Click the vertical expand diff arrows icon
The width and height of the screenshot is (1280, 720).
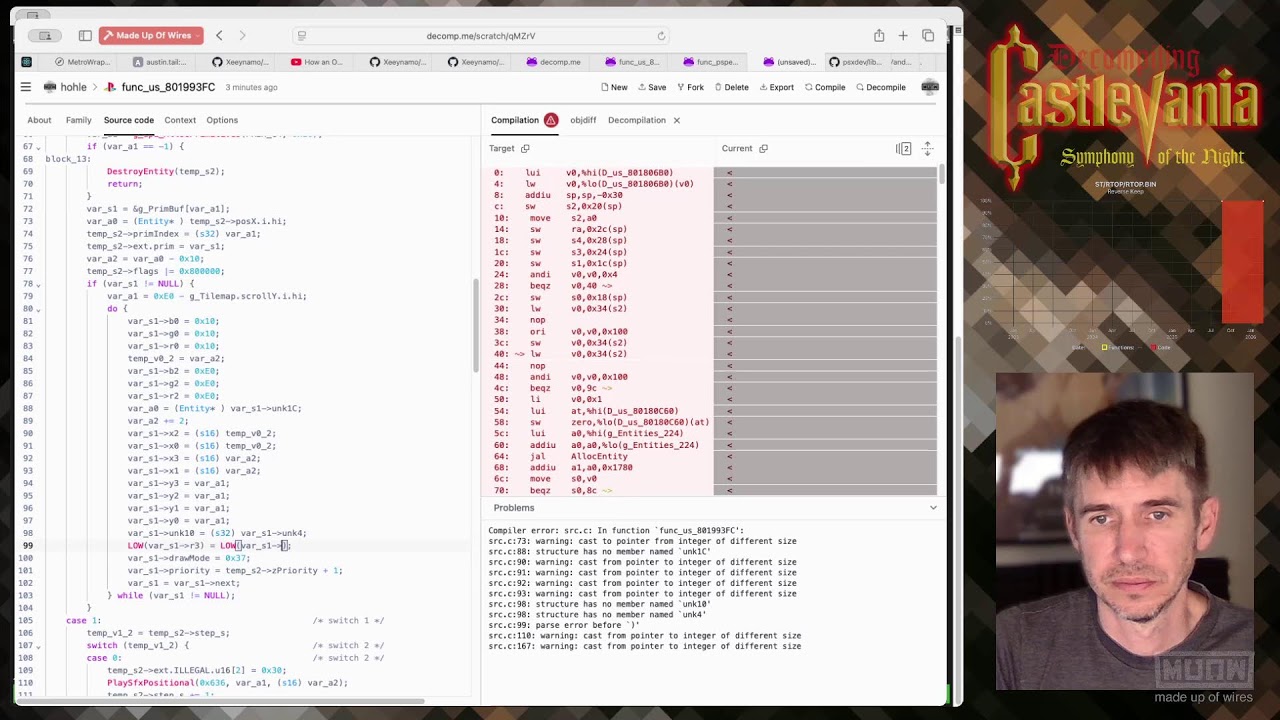click(x=927, y=148)
